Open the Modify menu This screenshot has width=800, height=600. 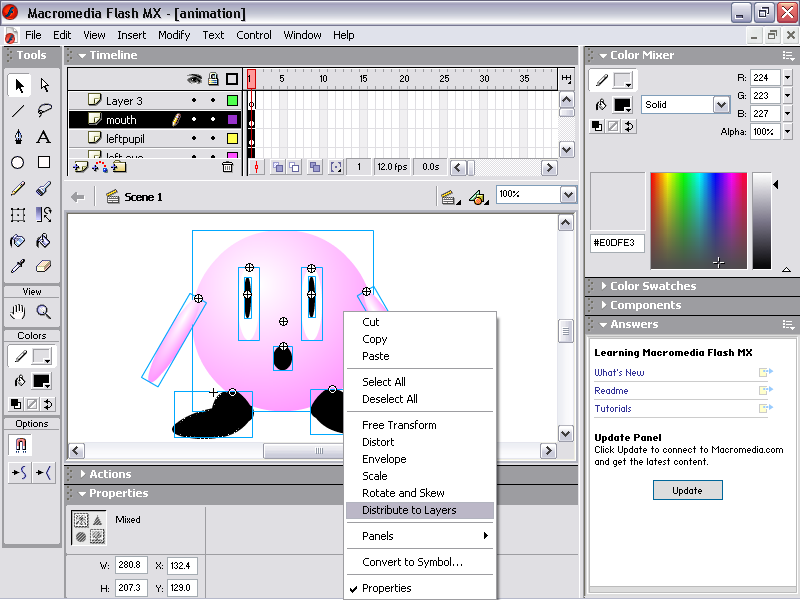pyautogui.click(x=174, y=35)
